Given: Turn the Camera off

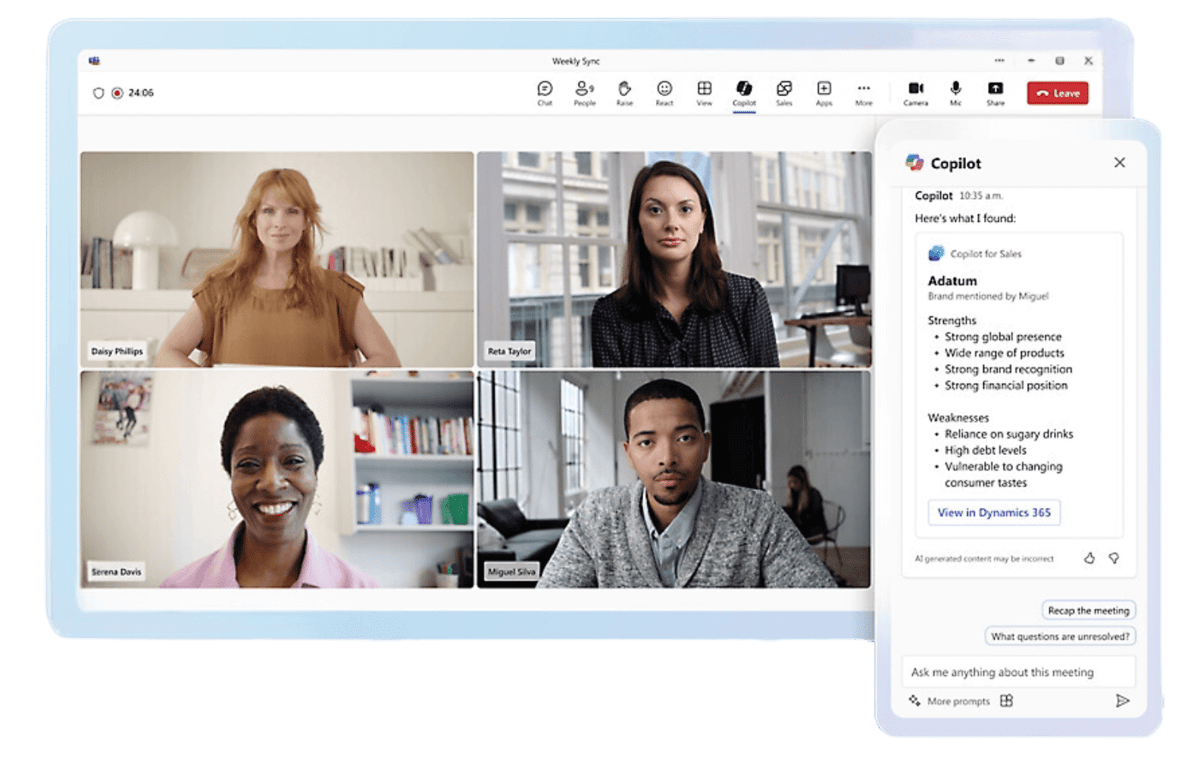Looking at the screenshot, I should click(x=916, y=93).
